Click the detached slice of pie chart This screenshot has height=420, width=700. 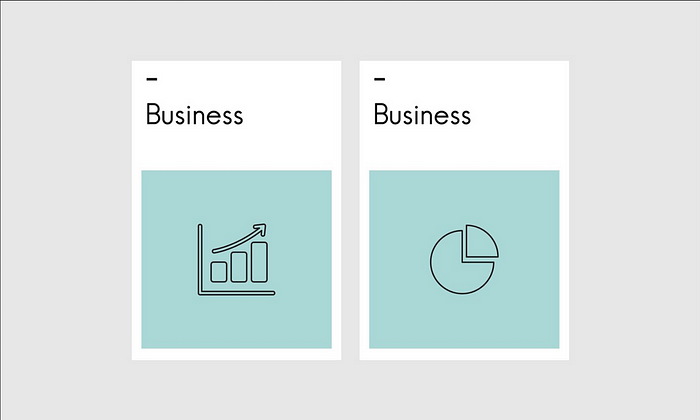480,244
